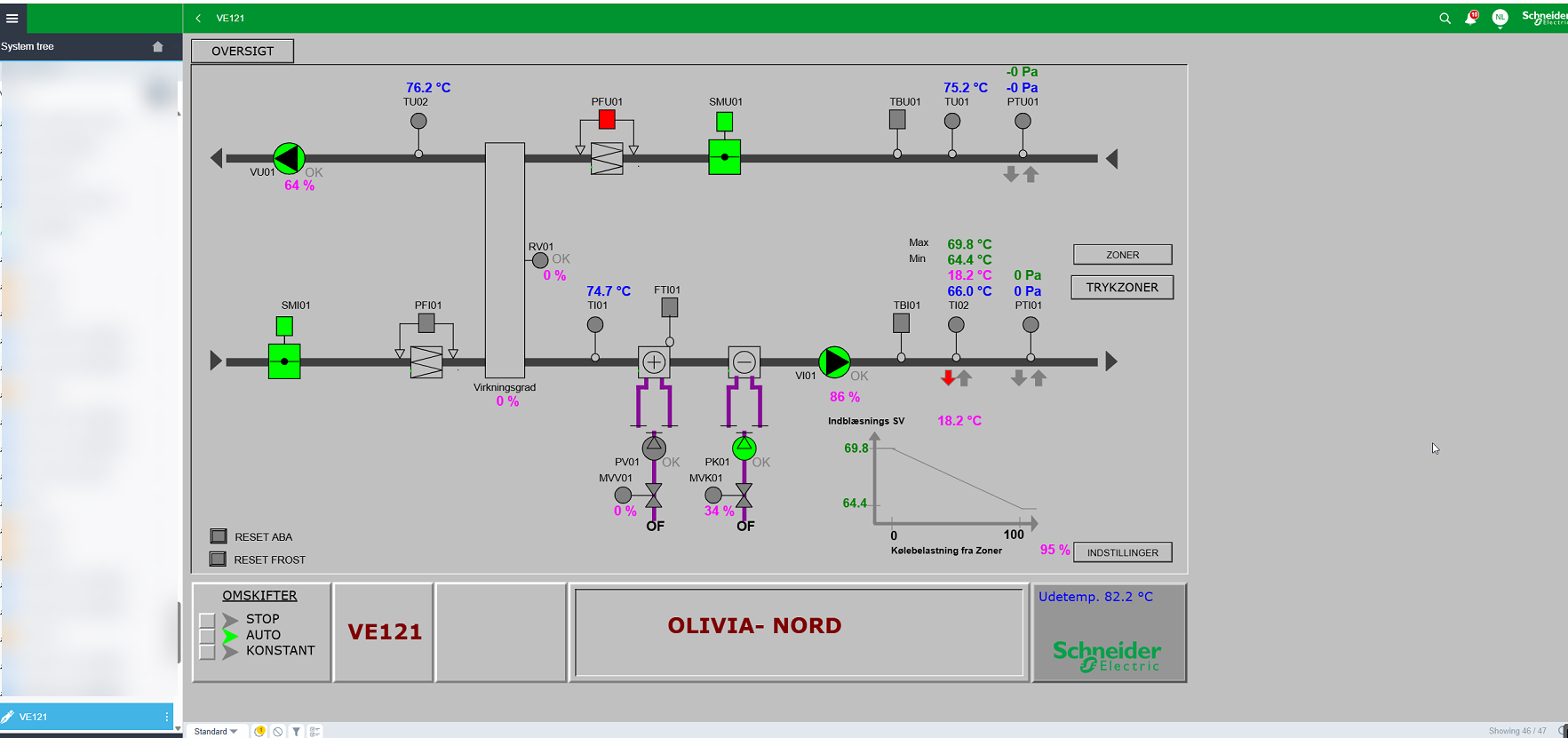Screen dimensions: 1568x738
Task: Click the TI01 temperature sensor
Action: coord(595,325)
